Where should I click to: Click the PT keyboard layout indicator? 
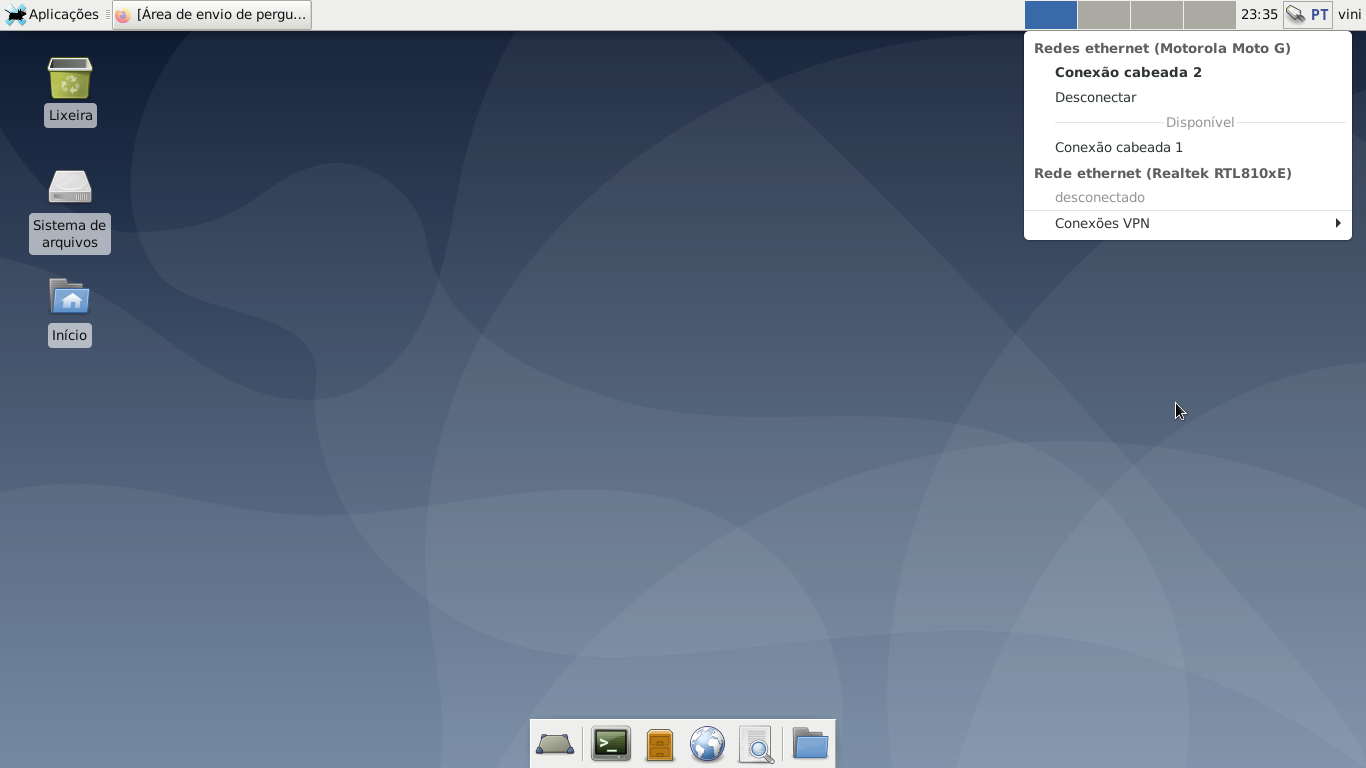pos(1320,14)
